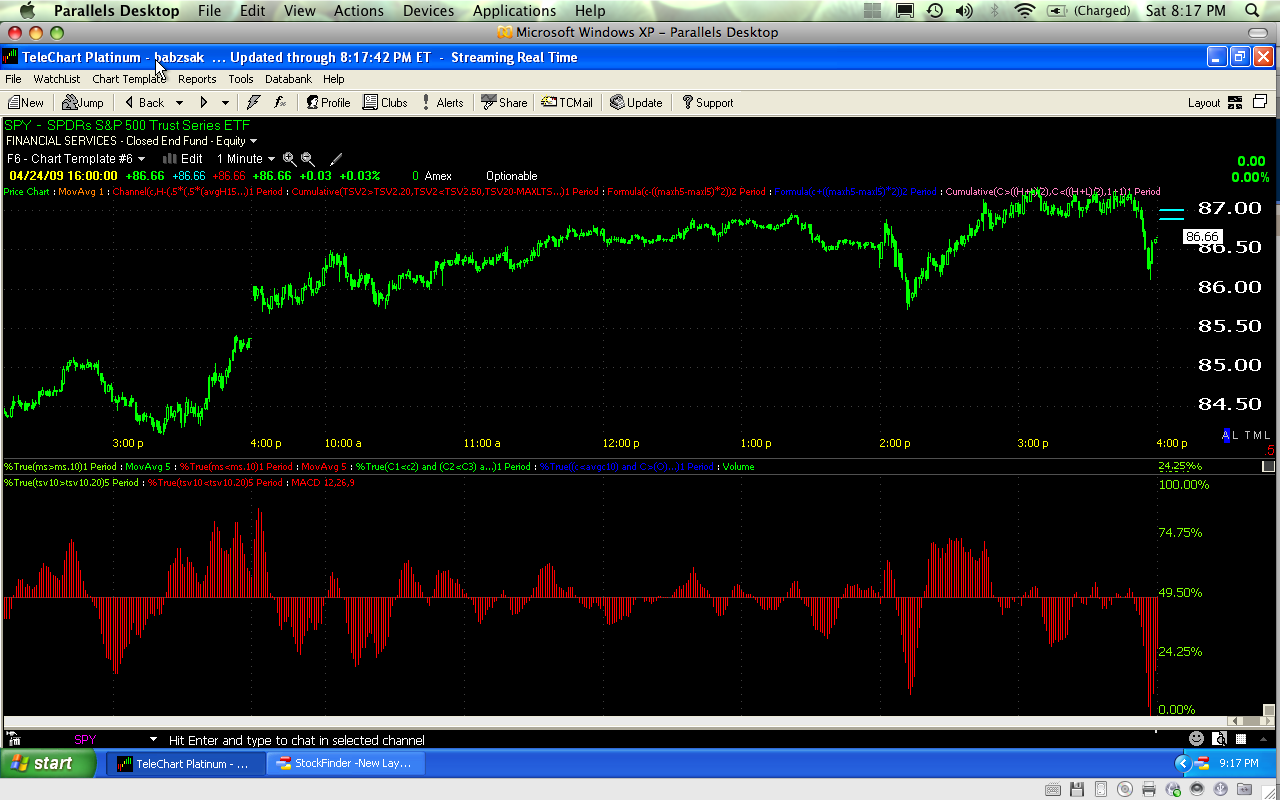Click Edit chart template button
This screenshot has height=800, width=1280.
click(183, 159)
